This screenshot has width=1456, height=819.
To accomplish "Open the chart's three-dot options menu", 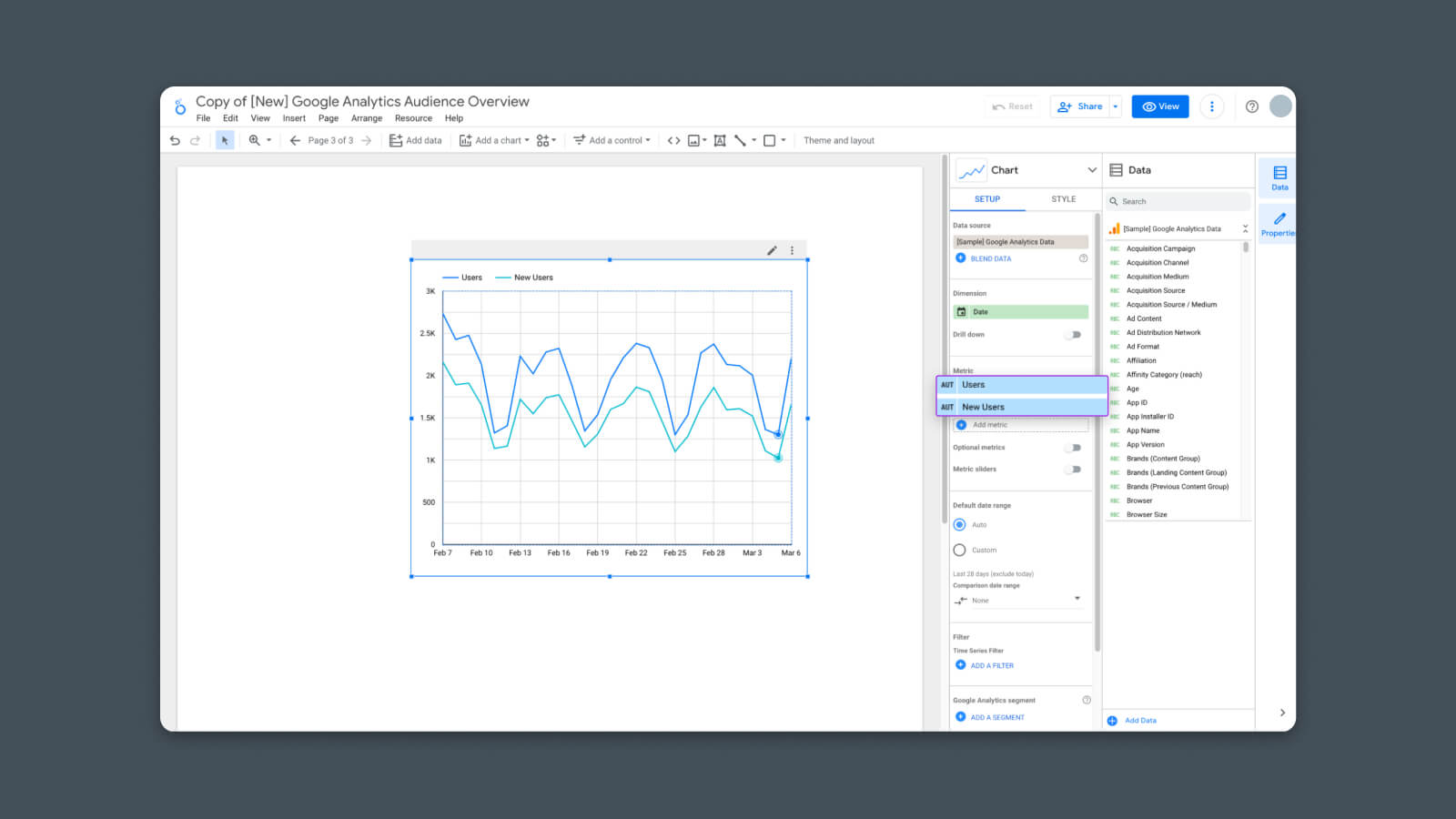I will point(792,250).
